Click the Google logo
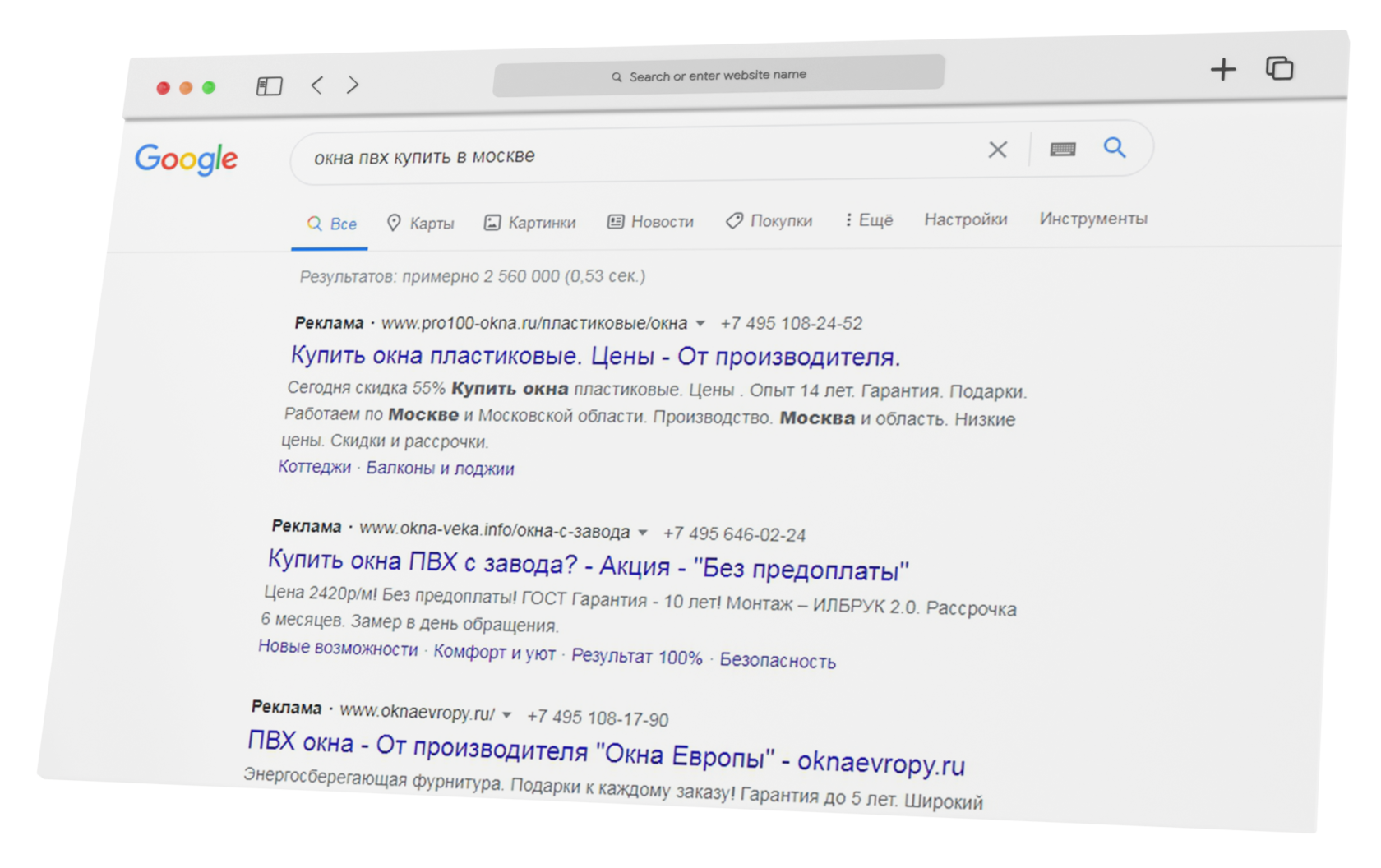Screen dimensions: 1381x868 tap(187, 159)
